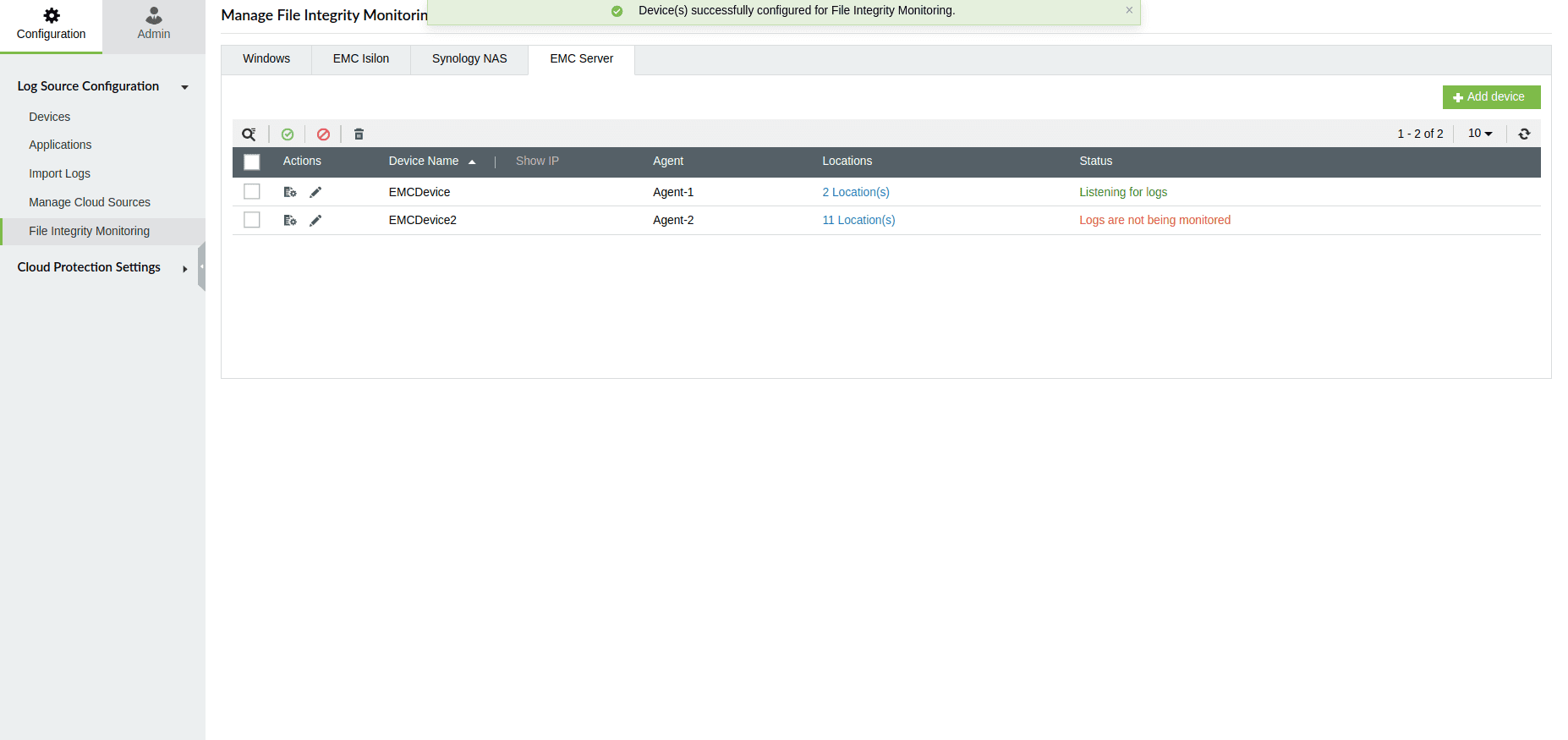
Task: Collapse the left sidebar handle
Action: (x=201, y=266)
